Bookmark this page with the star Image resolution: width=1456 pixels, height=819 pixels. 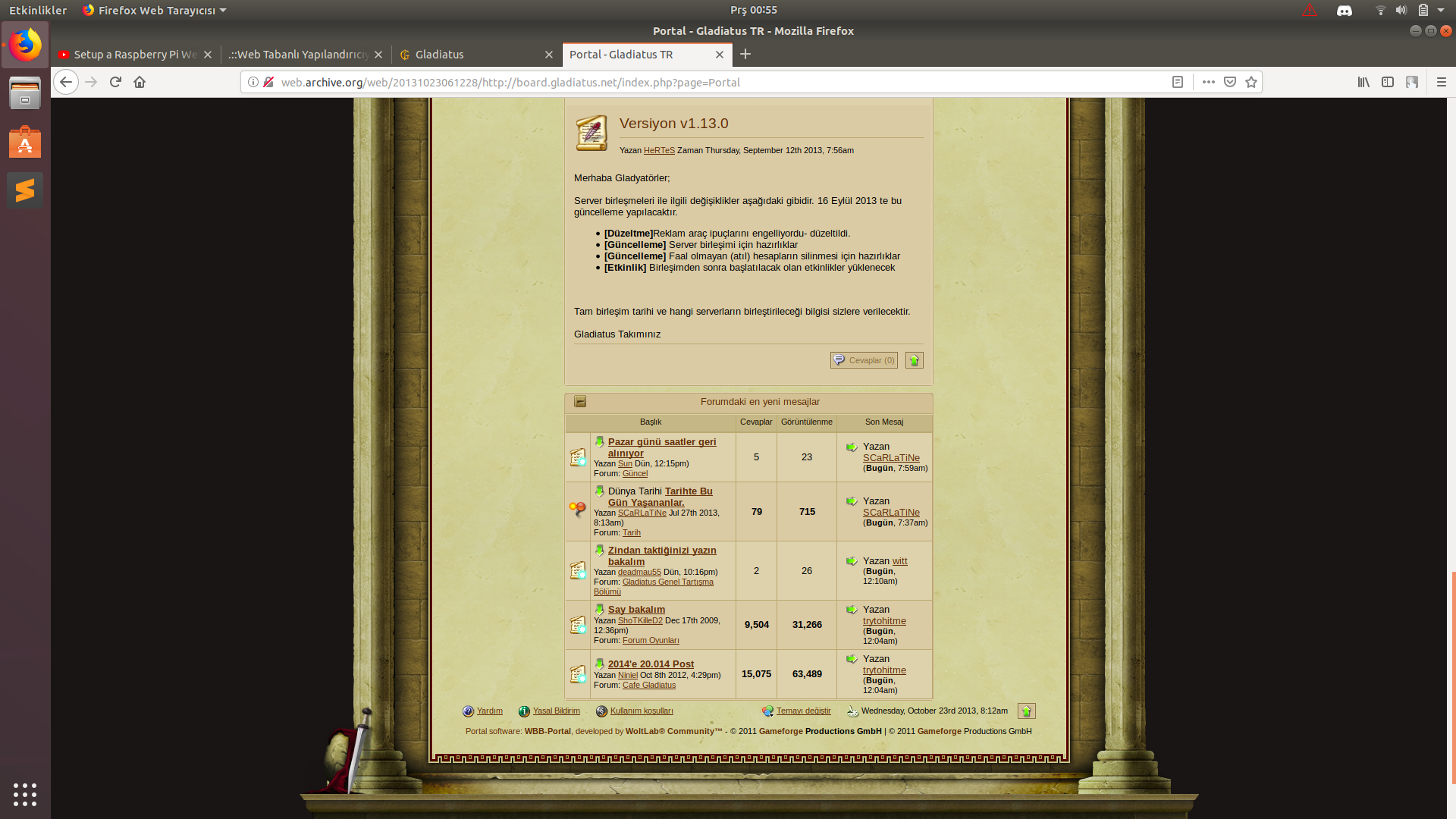[1251, 82]
